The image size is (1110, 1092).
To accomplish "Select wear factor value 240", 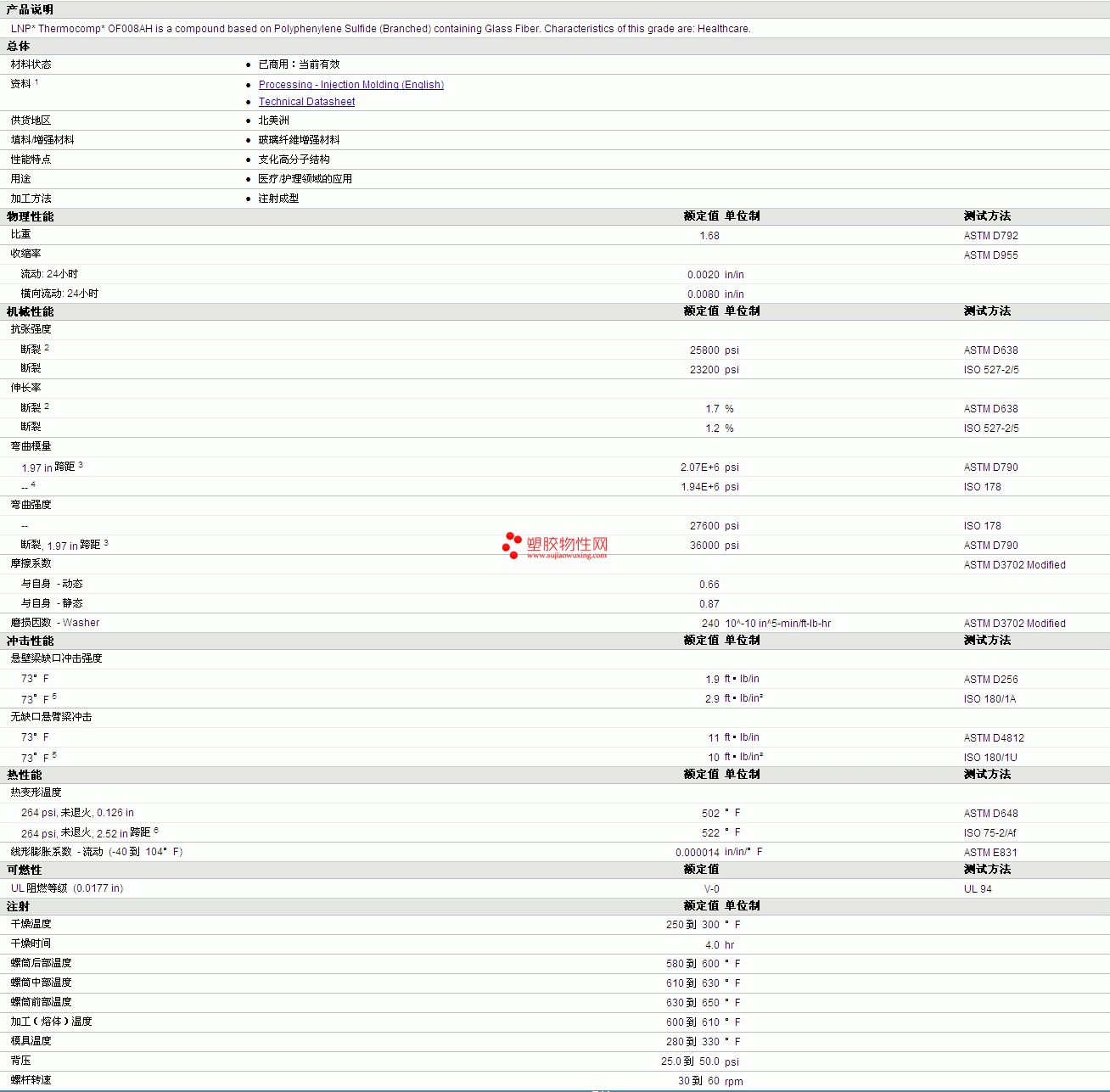I will (x=710, y=624).
